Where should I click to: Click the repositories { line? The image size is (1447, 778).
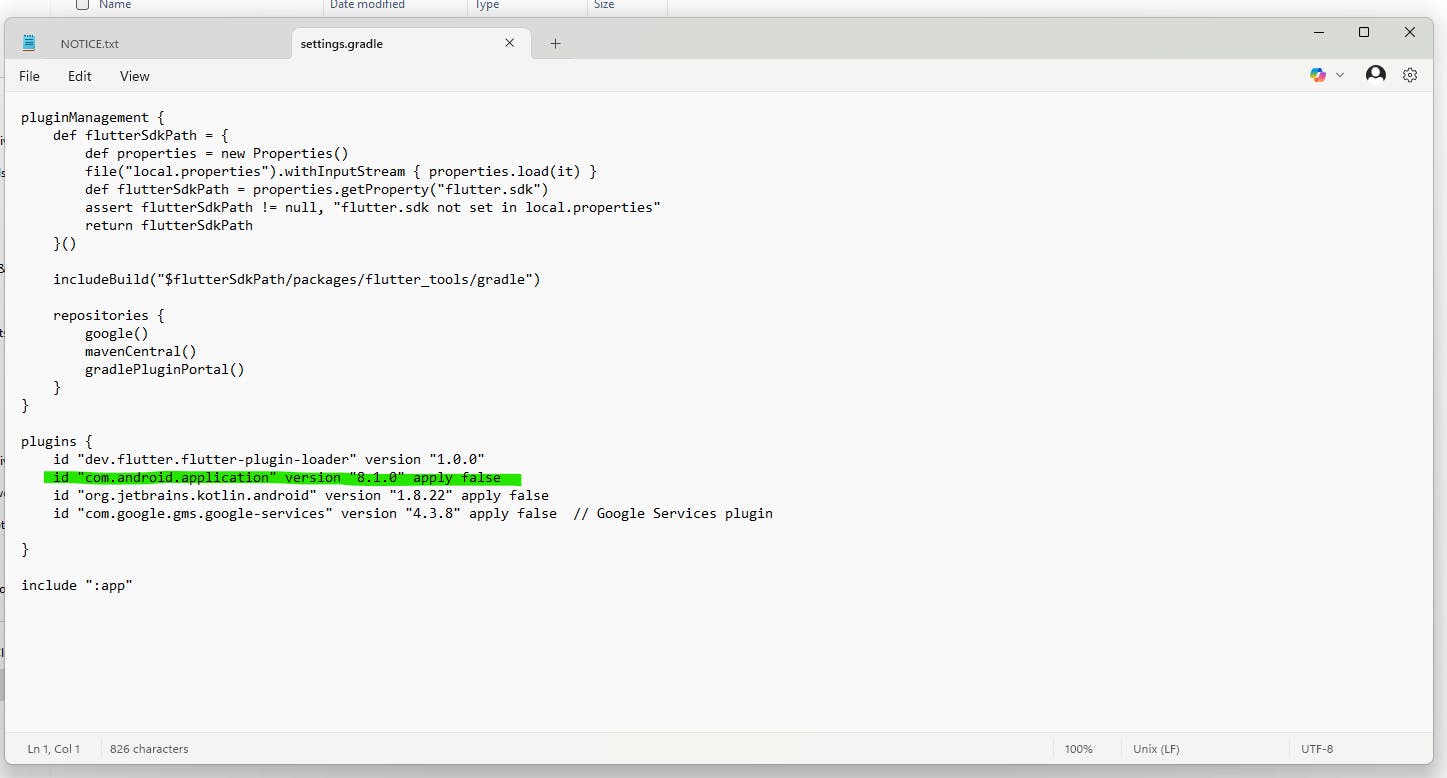(x=109, y=315)
